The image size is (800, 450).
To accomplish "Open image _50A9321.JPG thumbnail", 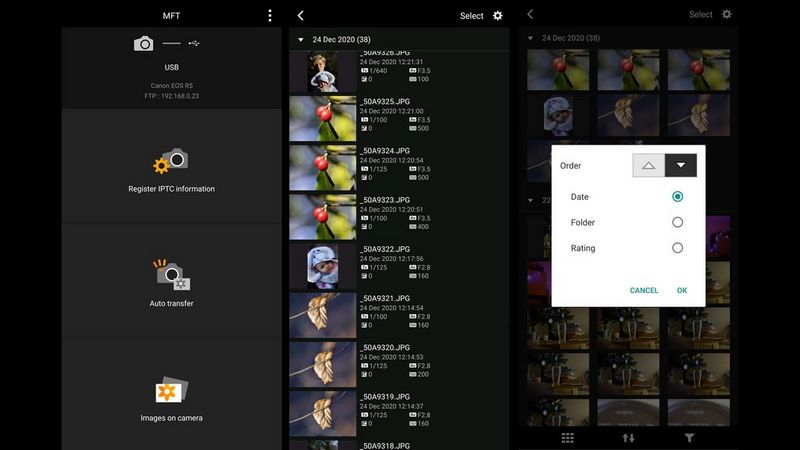I will pos(322,315).
